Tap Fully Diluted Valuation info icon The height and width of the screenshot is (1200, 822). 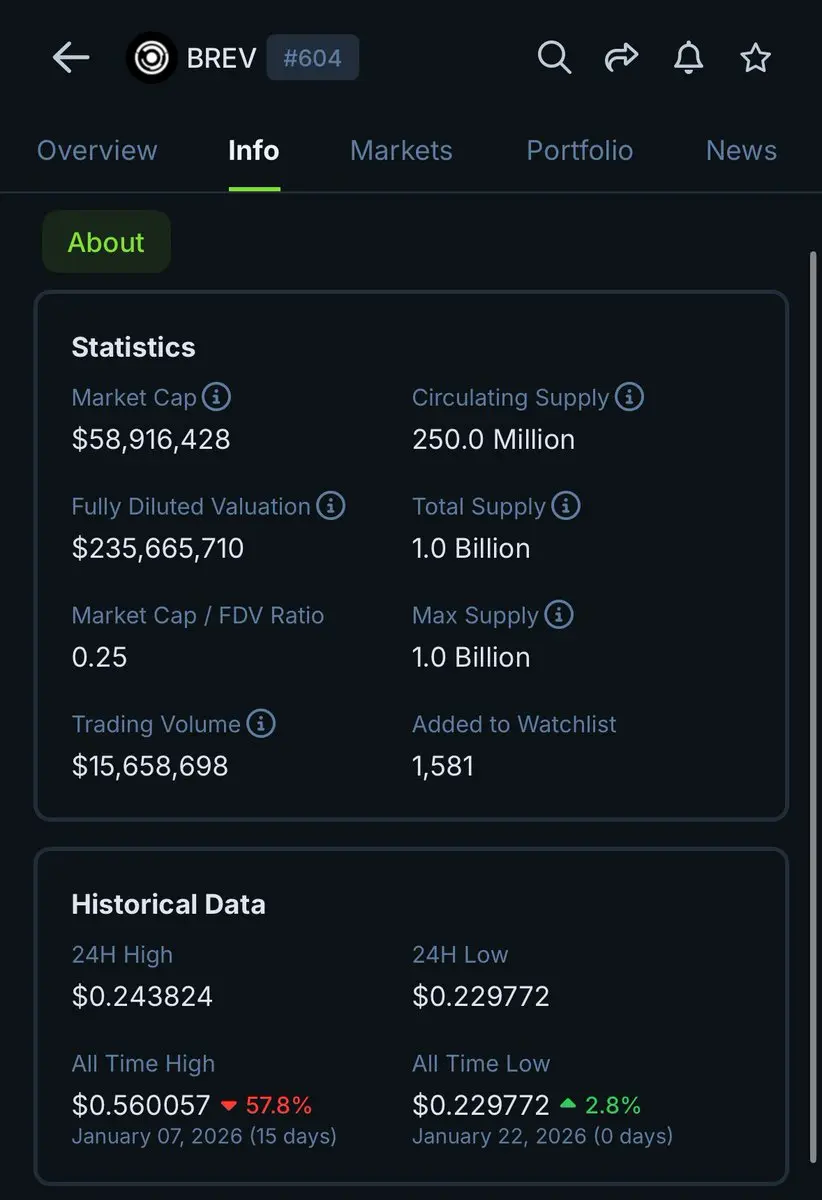pos(331,506)
